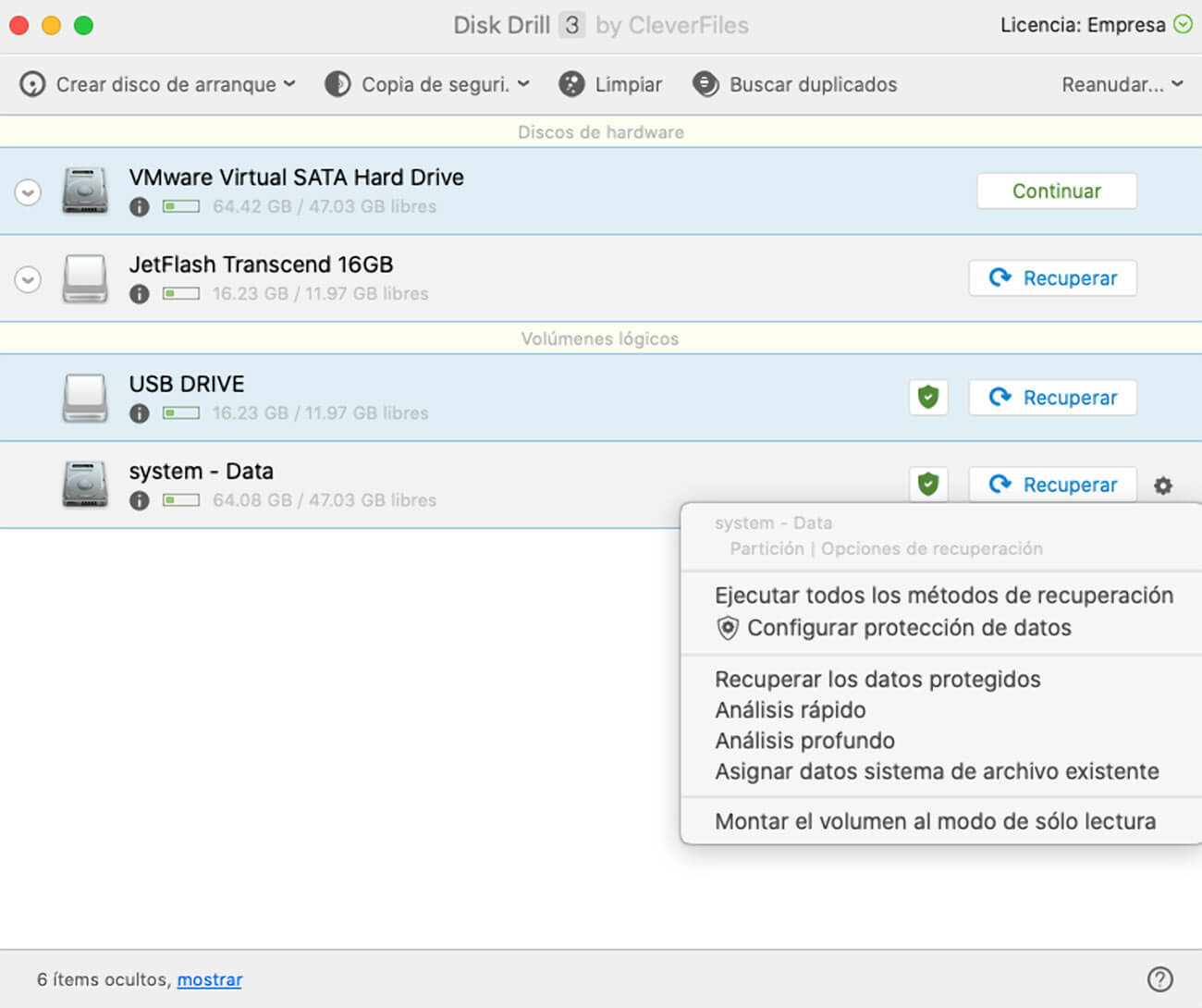Click Recuperar for USB DRIVE

point(1052,397)
